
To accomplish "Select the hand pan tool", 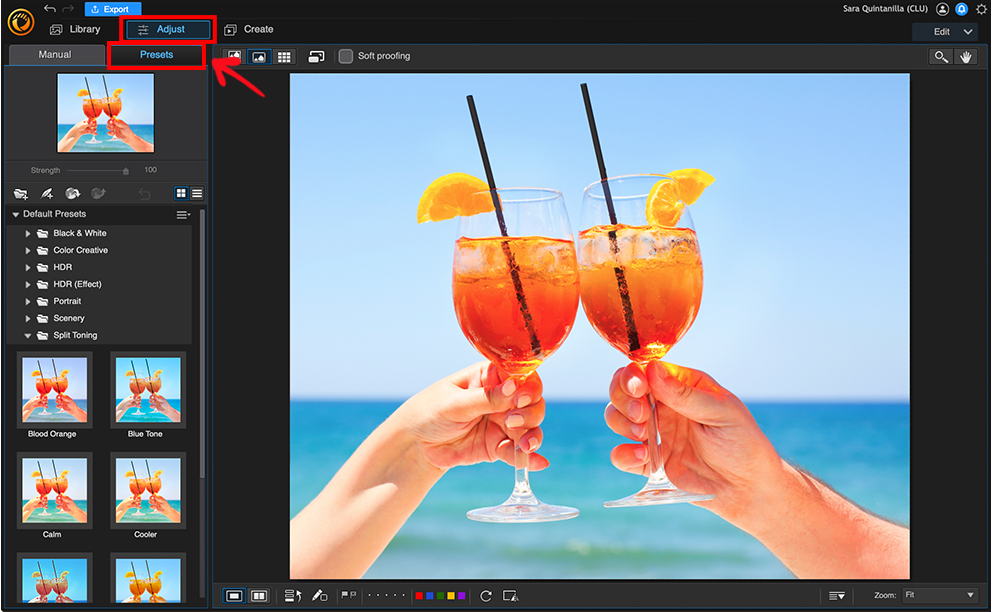I will 966,56.
